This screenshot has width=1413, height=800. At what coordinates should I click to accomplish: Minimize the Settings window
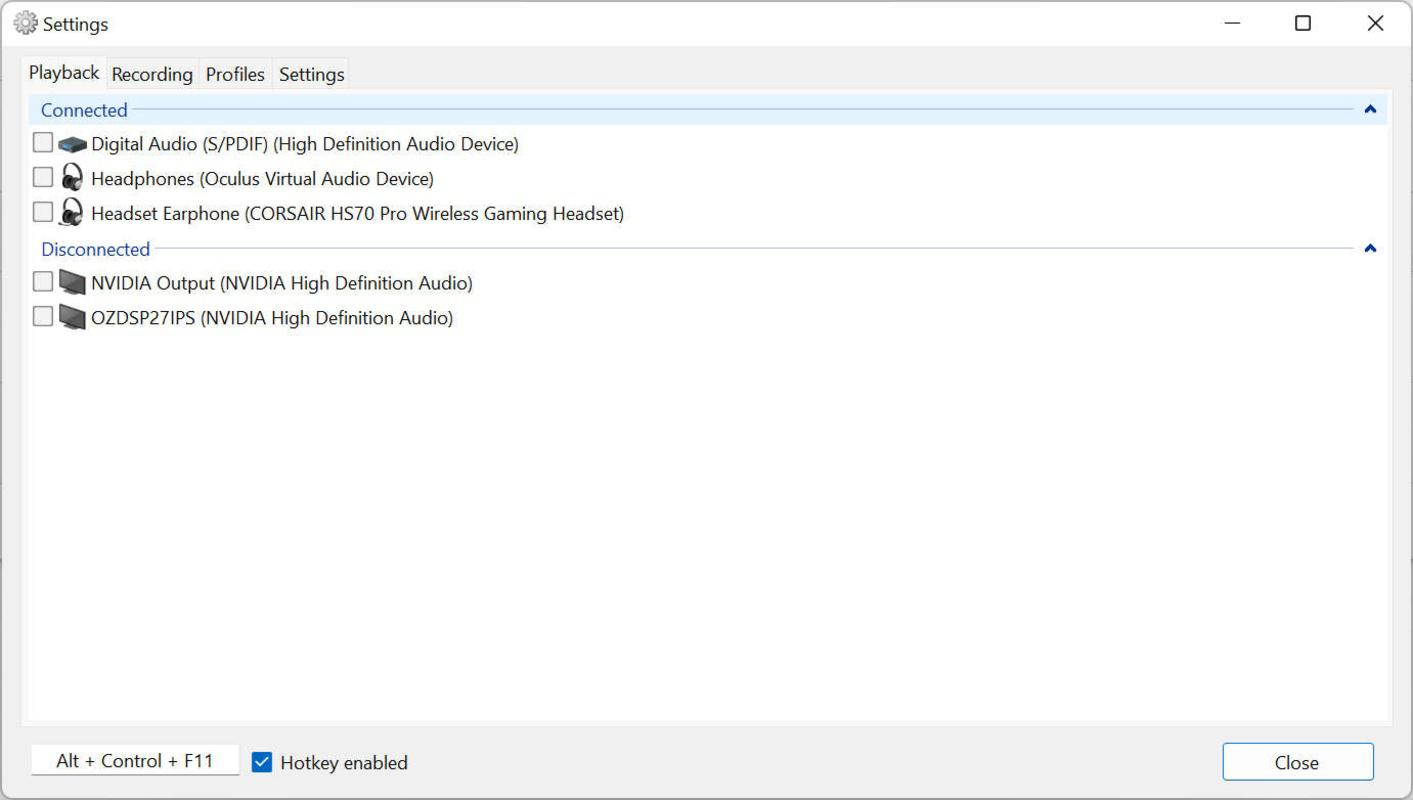tap(1232, 23)
